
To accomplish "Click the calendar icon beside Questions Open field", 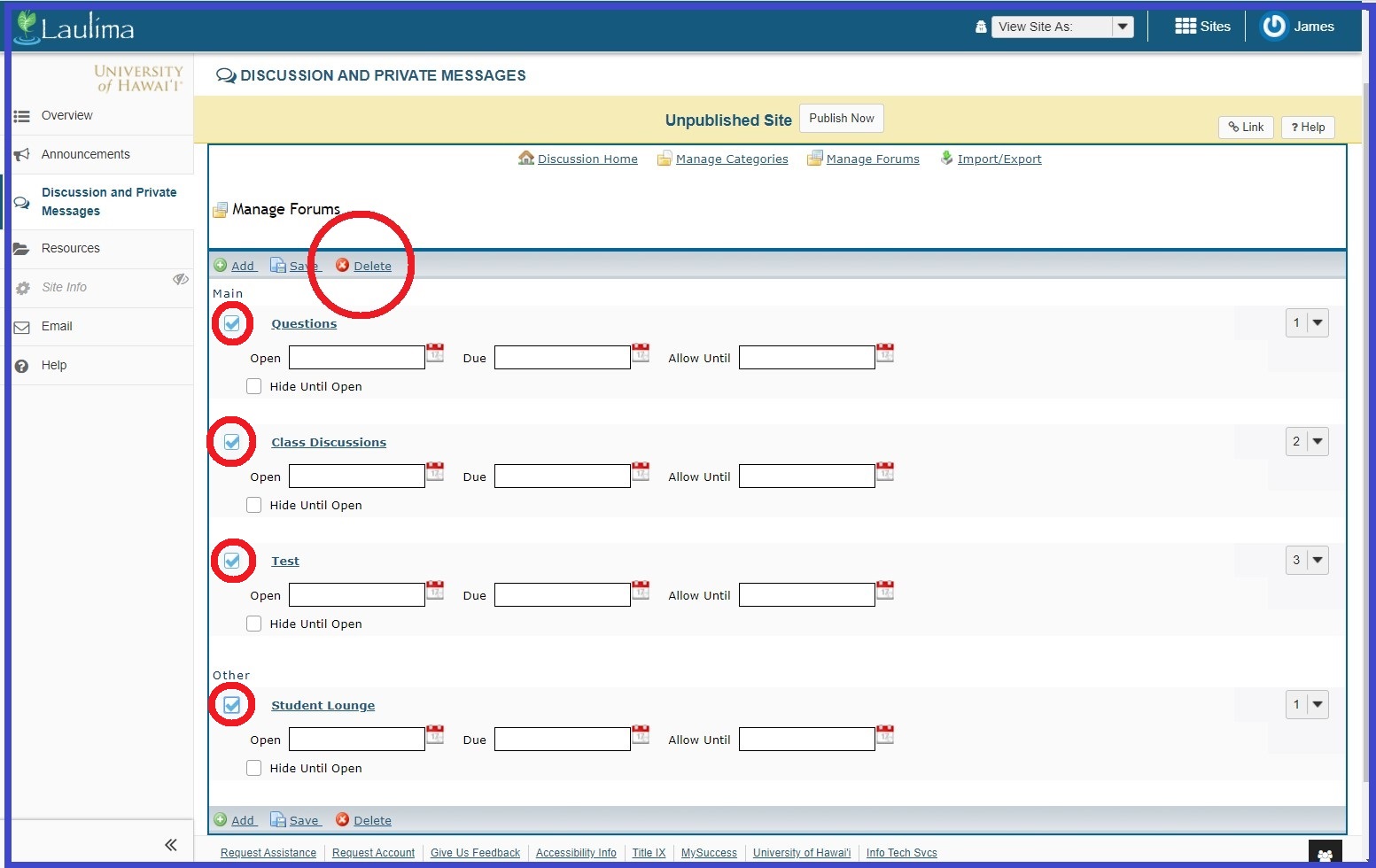I will click(435, 353).
